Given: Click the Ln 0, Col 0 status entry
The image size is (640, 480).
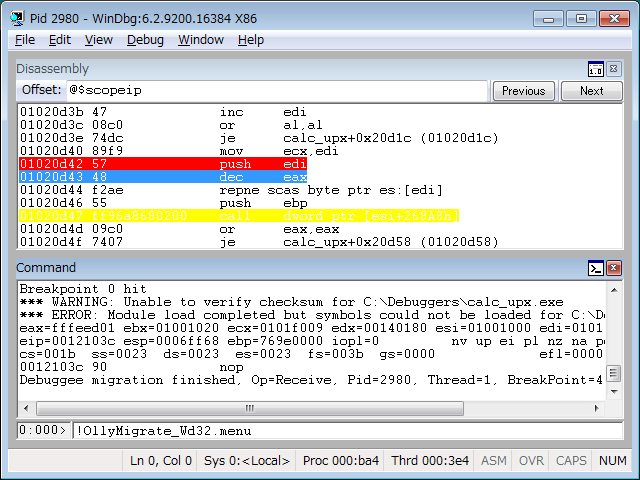Looking at the screenshot, I should pyautogui.click(x=160, y=461).
